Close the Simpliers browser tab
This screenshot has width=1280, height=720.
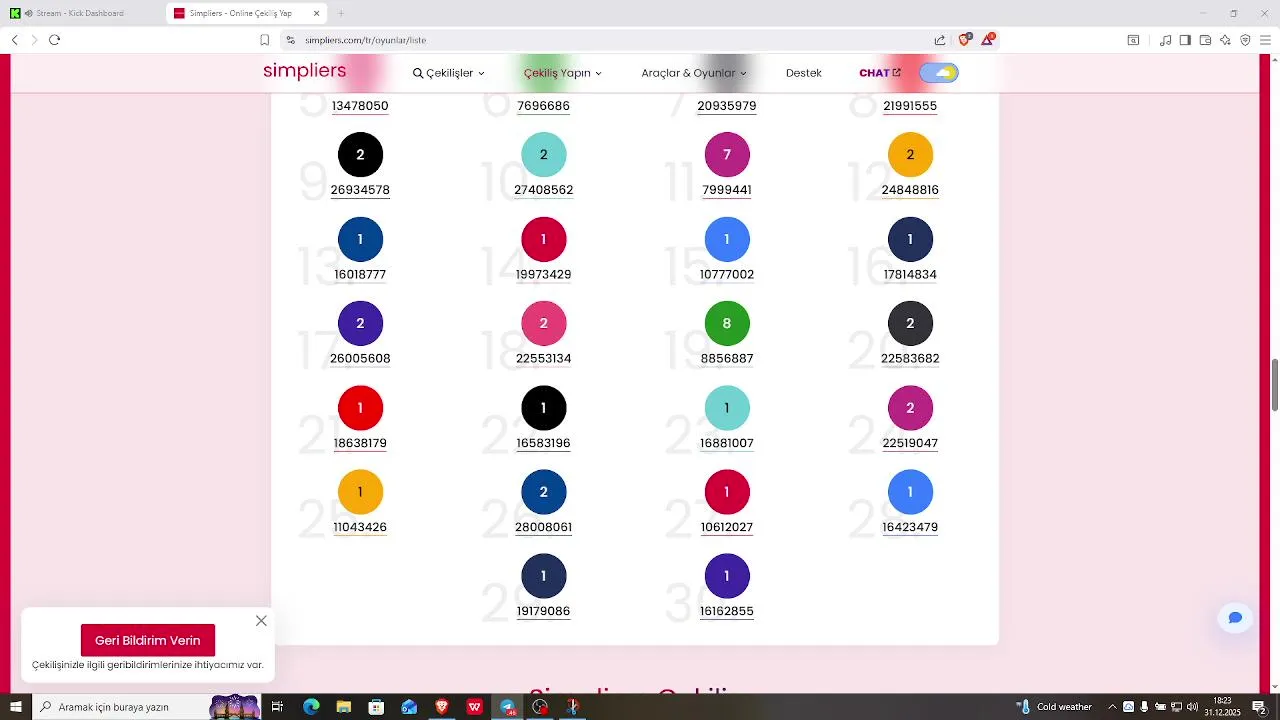pos(317,13)
